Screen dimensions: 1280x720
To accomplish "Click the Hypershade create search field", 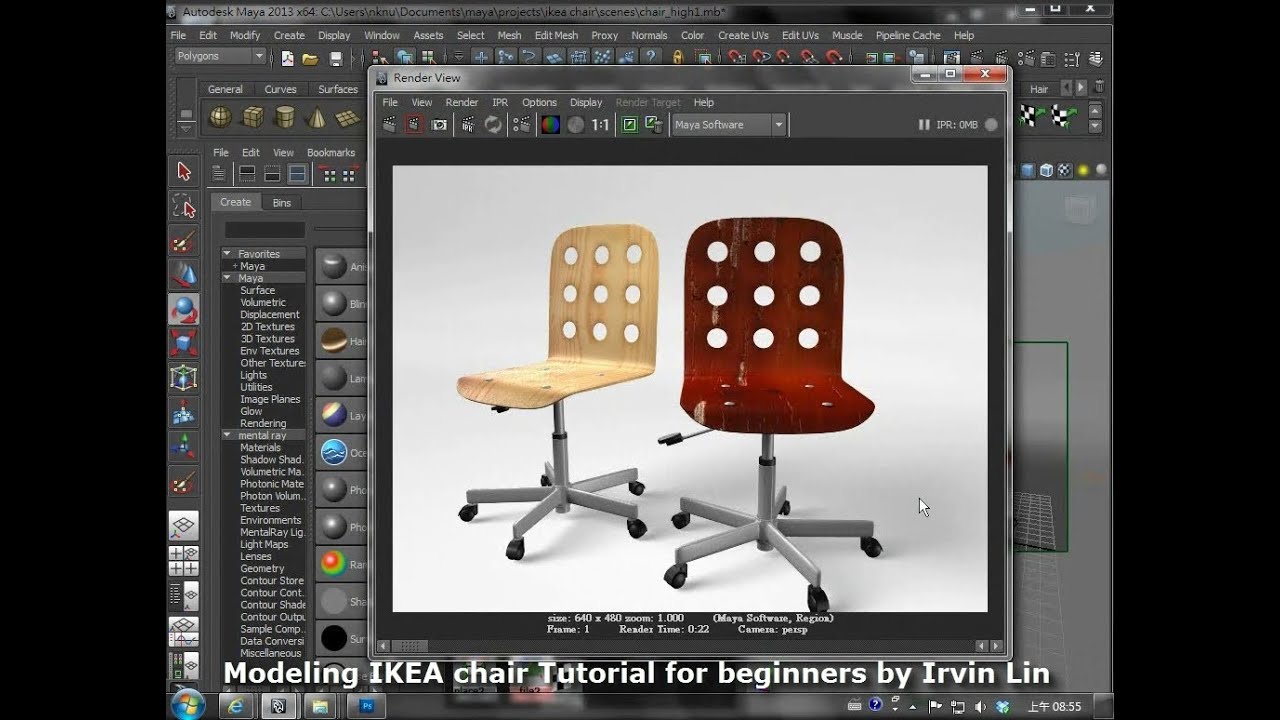I will point(264,230).
